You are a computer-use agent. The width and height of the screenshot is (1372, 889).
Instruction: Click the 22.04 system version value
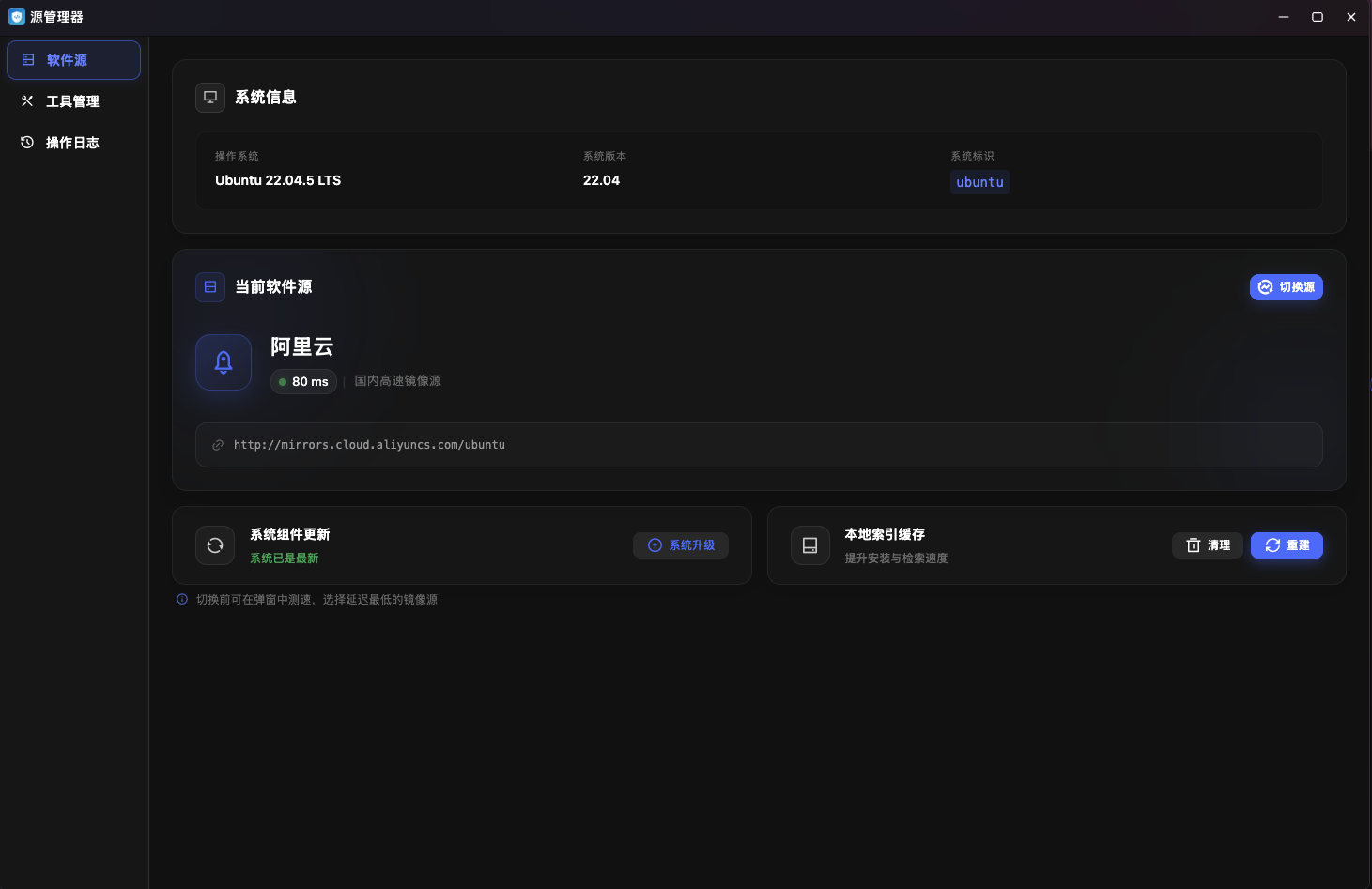[x=601, y=180]
